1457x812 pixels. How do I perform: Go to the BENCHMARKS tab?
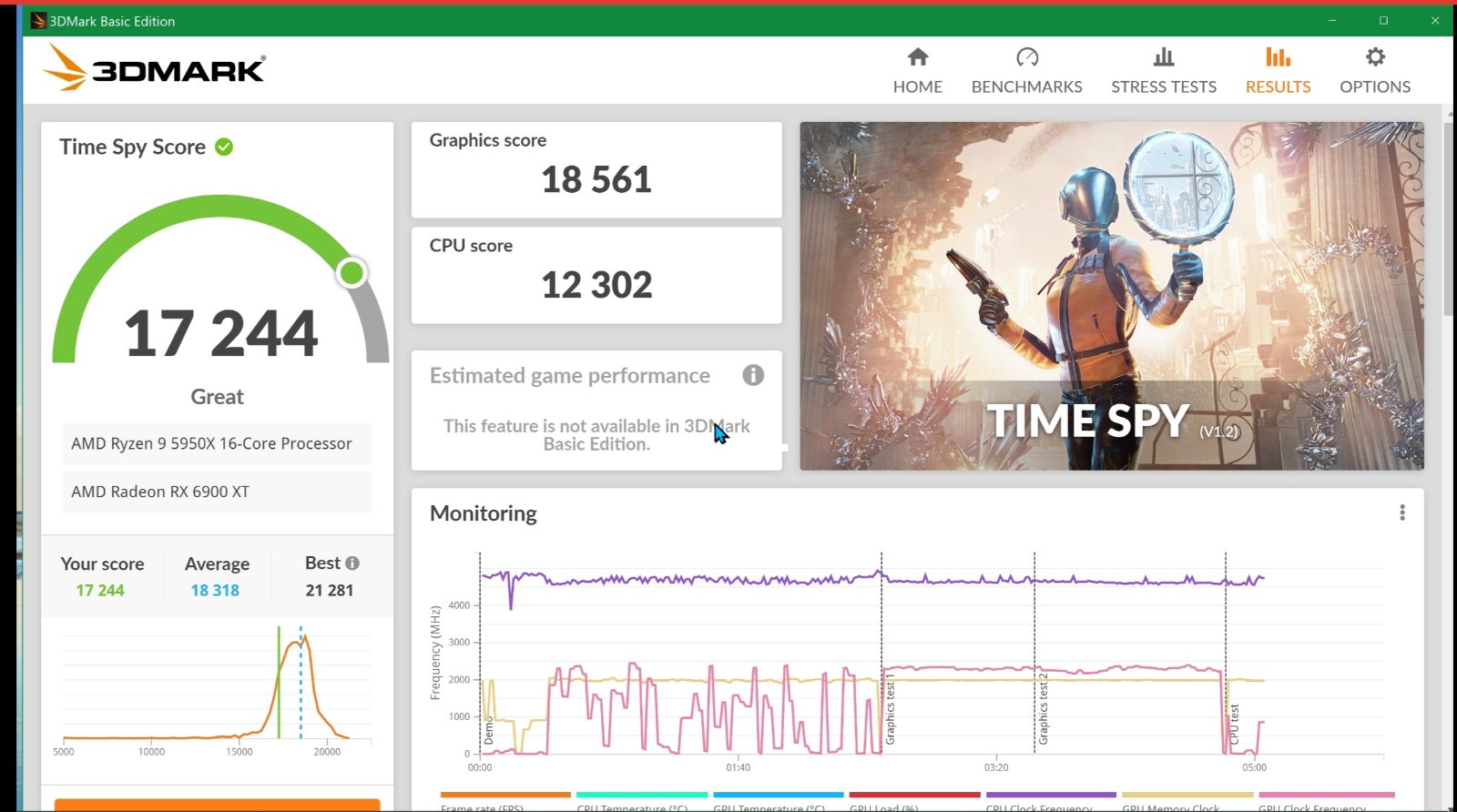(1026, 71)
